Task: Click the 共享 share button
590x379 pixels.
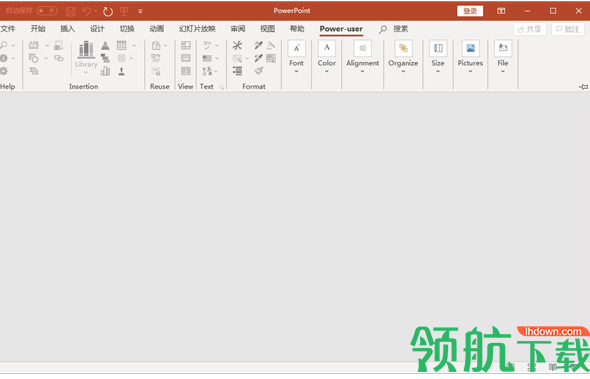Action: click(x=530, y=29)
